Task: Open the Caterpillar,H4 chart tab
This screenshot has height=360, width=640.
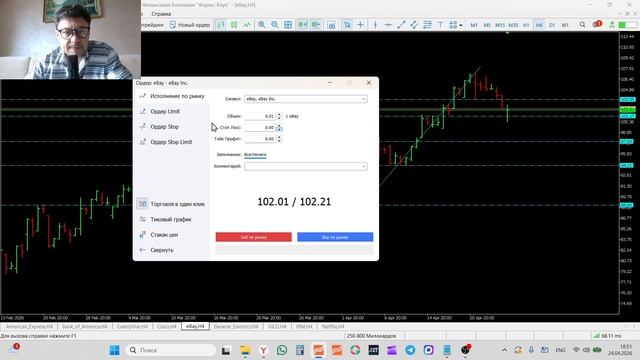Action: [x=132, y=327]
